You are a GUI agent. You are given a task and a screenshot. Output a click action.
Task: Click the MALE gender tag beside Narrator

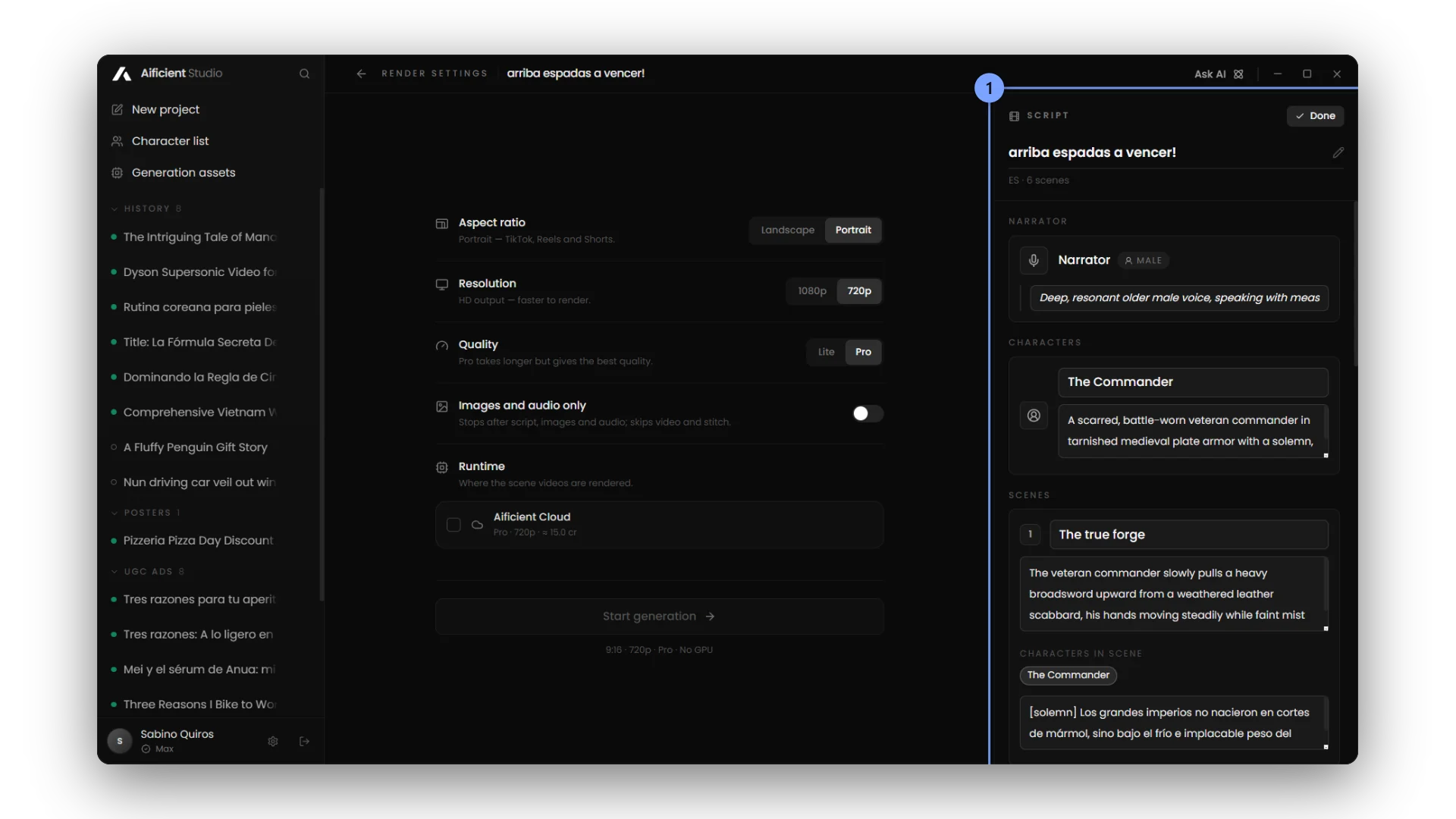1144,261
